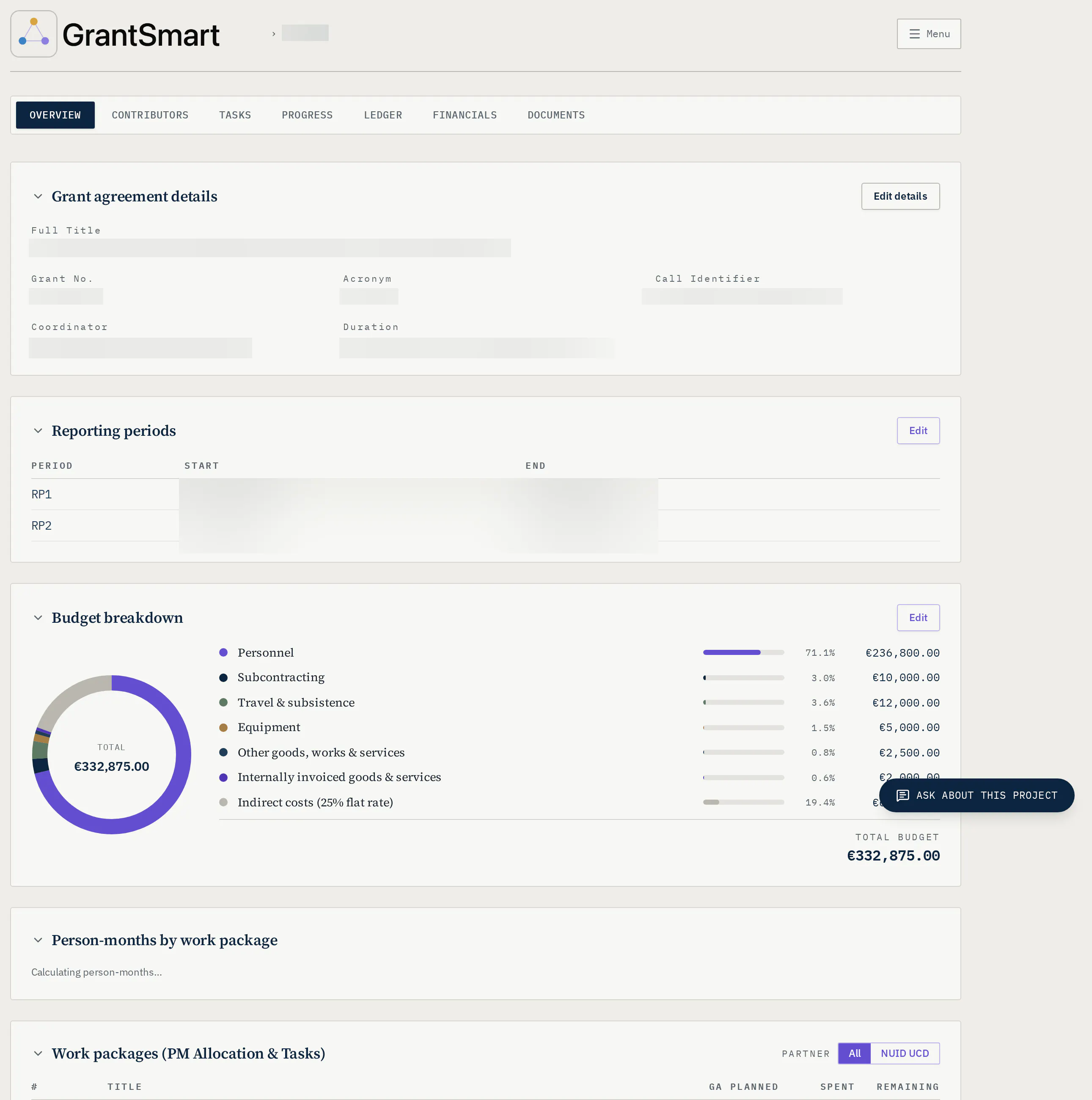Click Edit in Reporting periods
The image size is (1092, 1100).
(x=918, y=431)
